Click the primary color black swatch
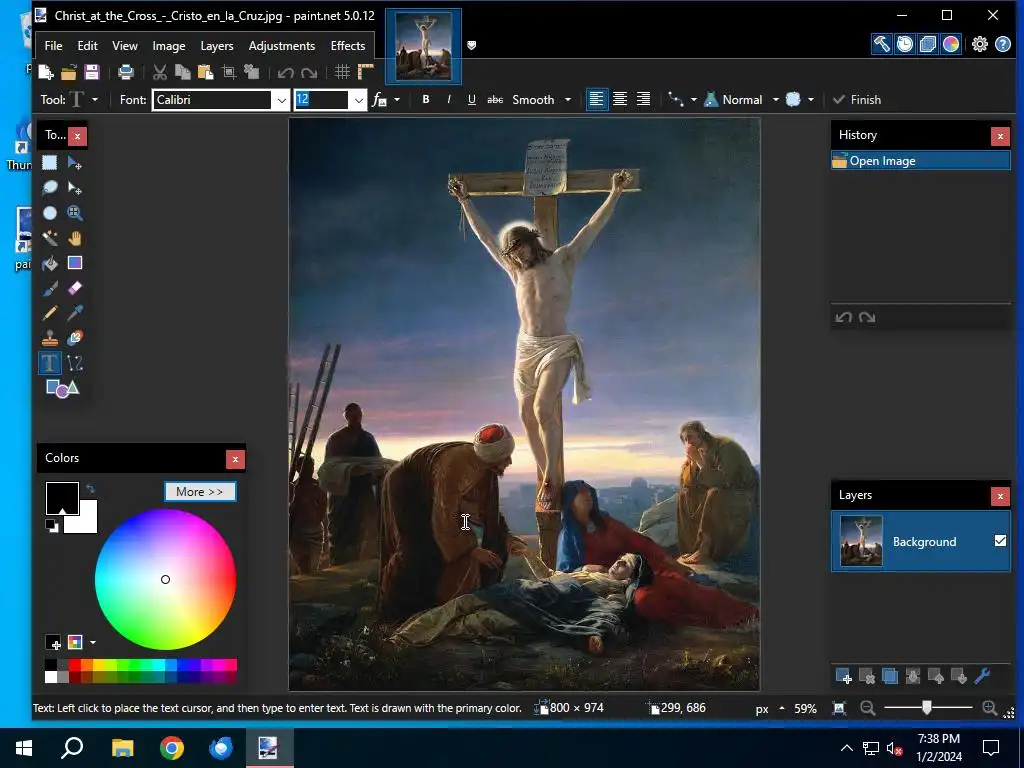The image size is (1024, 768). (62, 498)
